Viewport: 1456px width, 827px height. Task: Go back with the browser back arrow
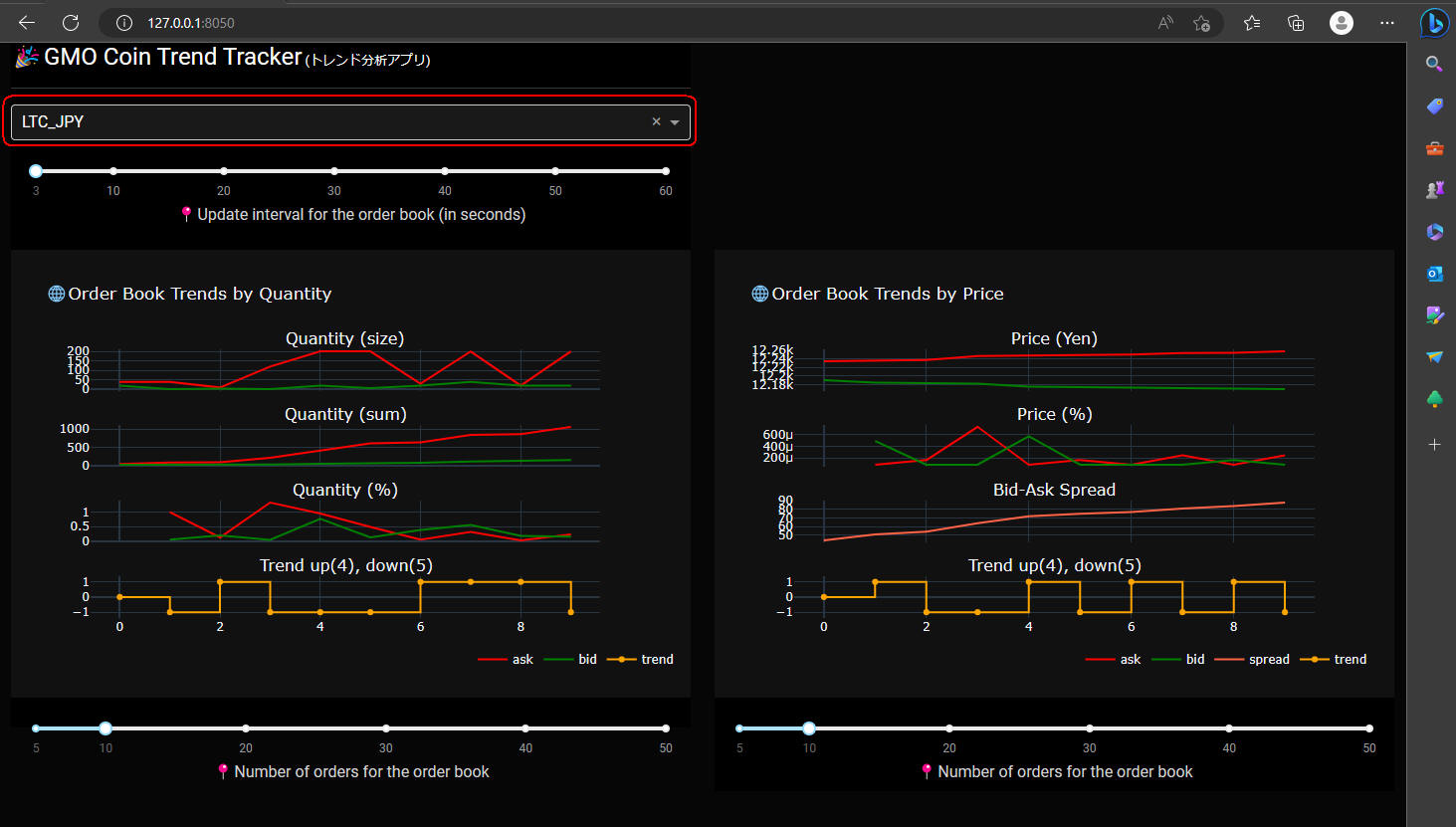[x=27, y=22]
